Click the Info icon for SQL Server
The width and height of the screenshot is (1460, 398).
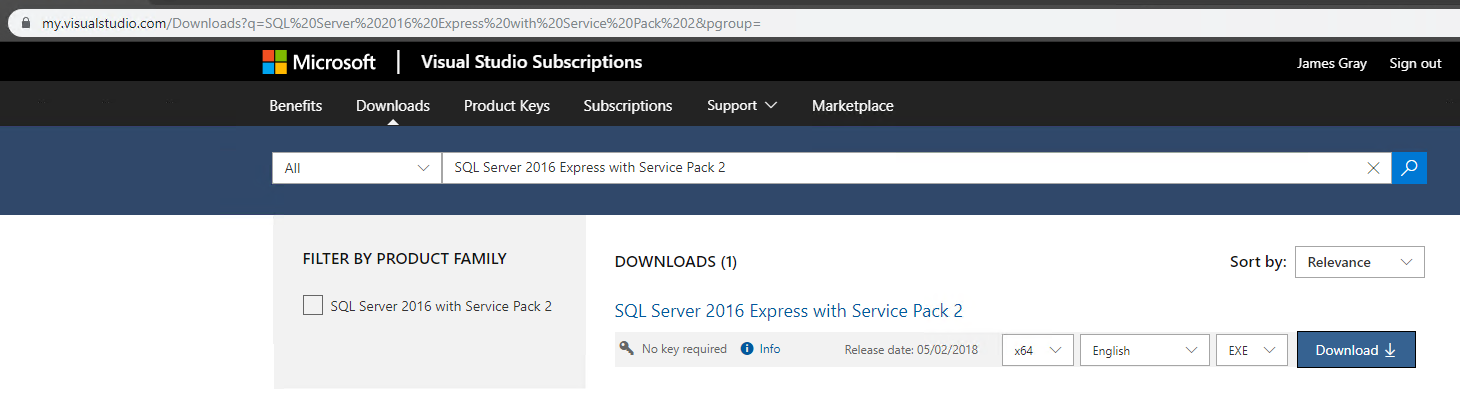(746, 349)
